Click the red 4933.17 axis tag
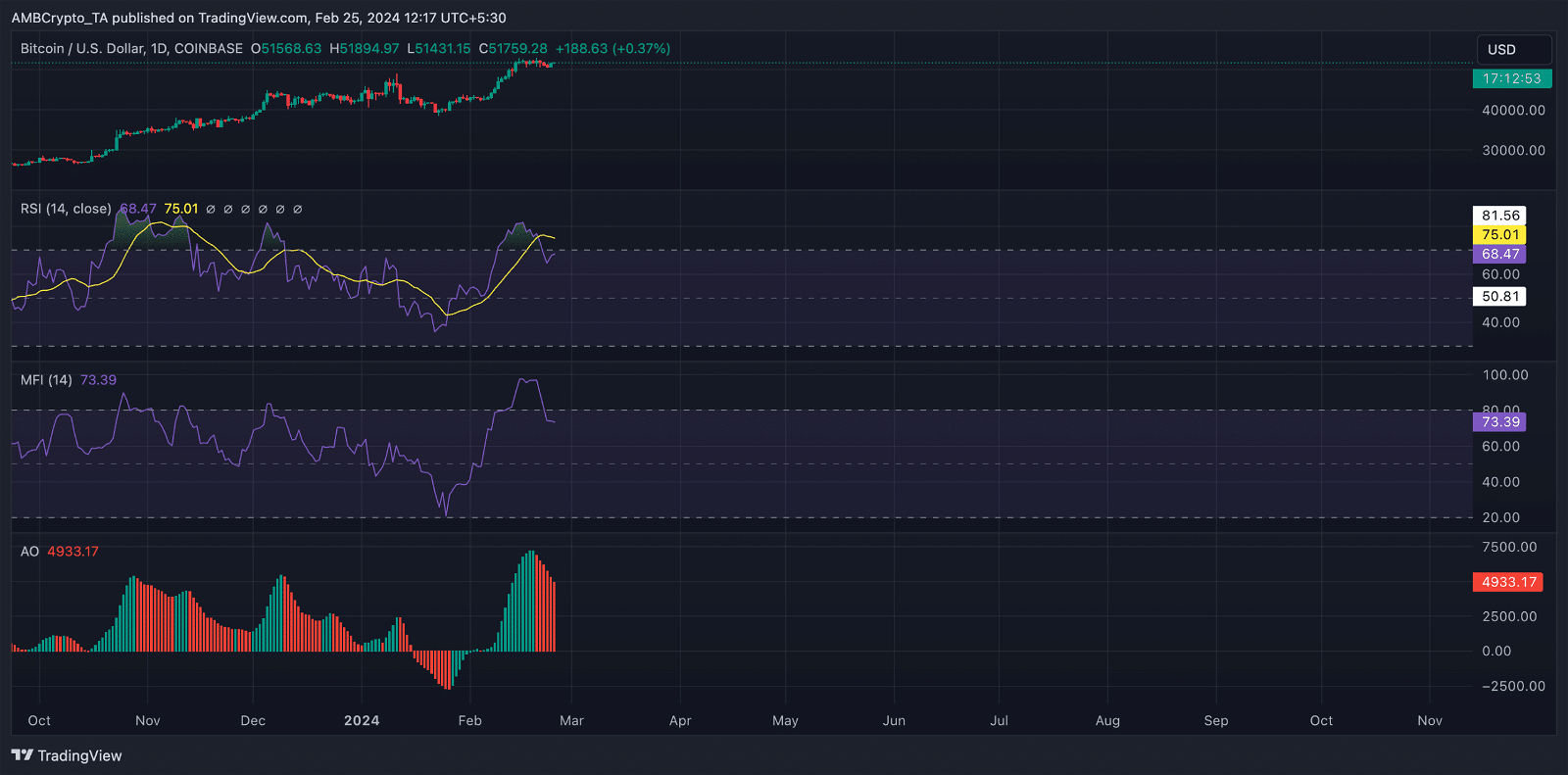The width and height of the screenshot is (1568, 775). click(1508, 582)
